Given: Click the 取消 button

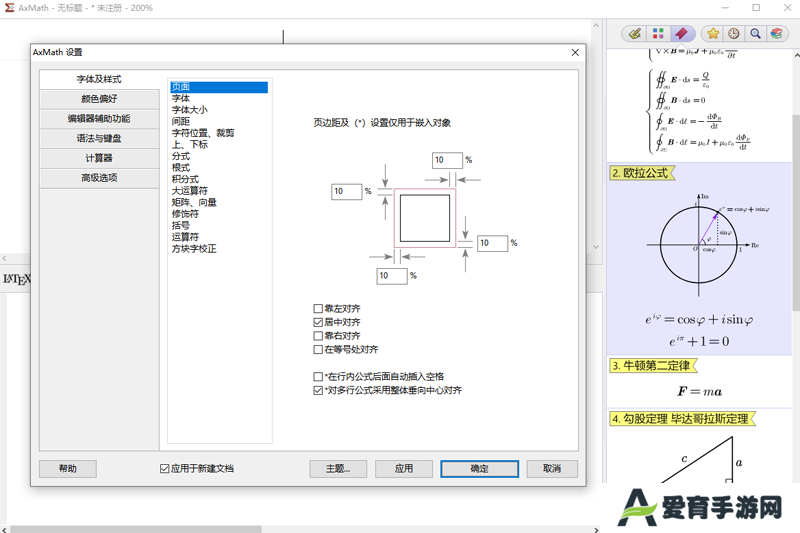Looking at the screenshot, I should coord(552,469).
